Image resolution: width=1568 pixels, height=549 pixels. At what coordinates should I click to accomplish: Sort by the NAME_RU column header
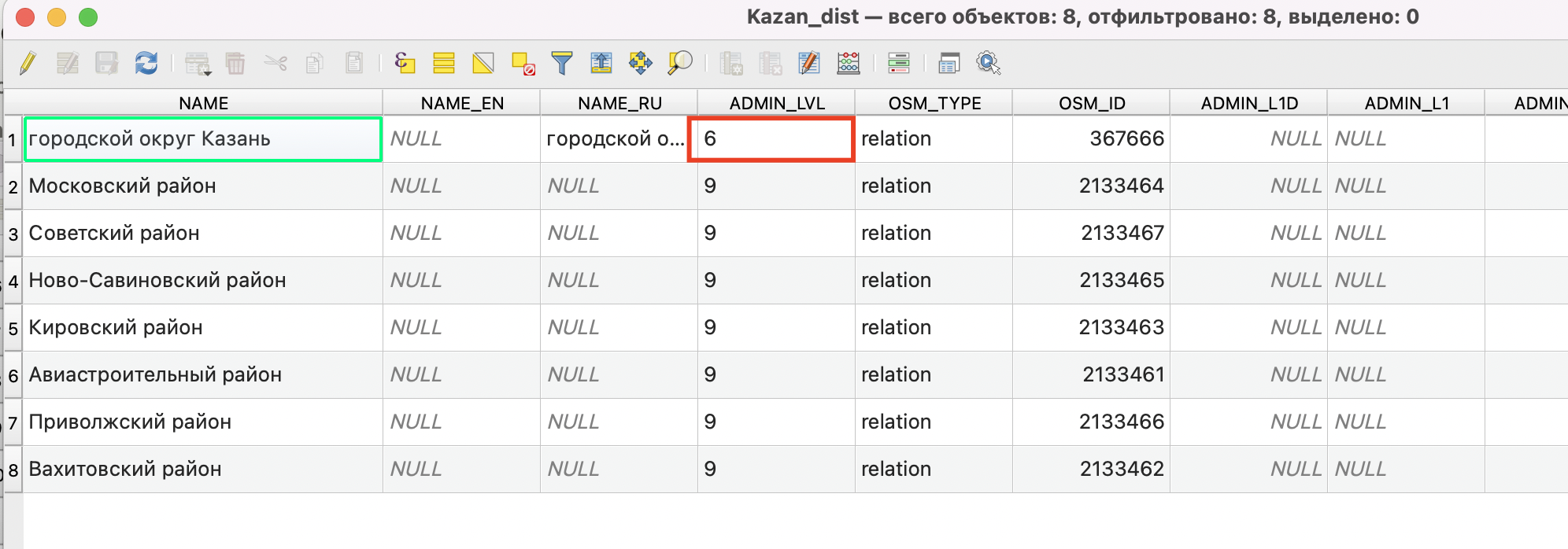(619, 103)
